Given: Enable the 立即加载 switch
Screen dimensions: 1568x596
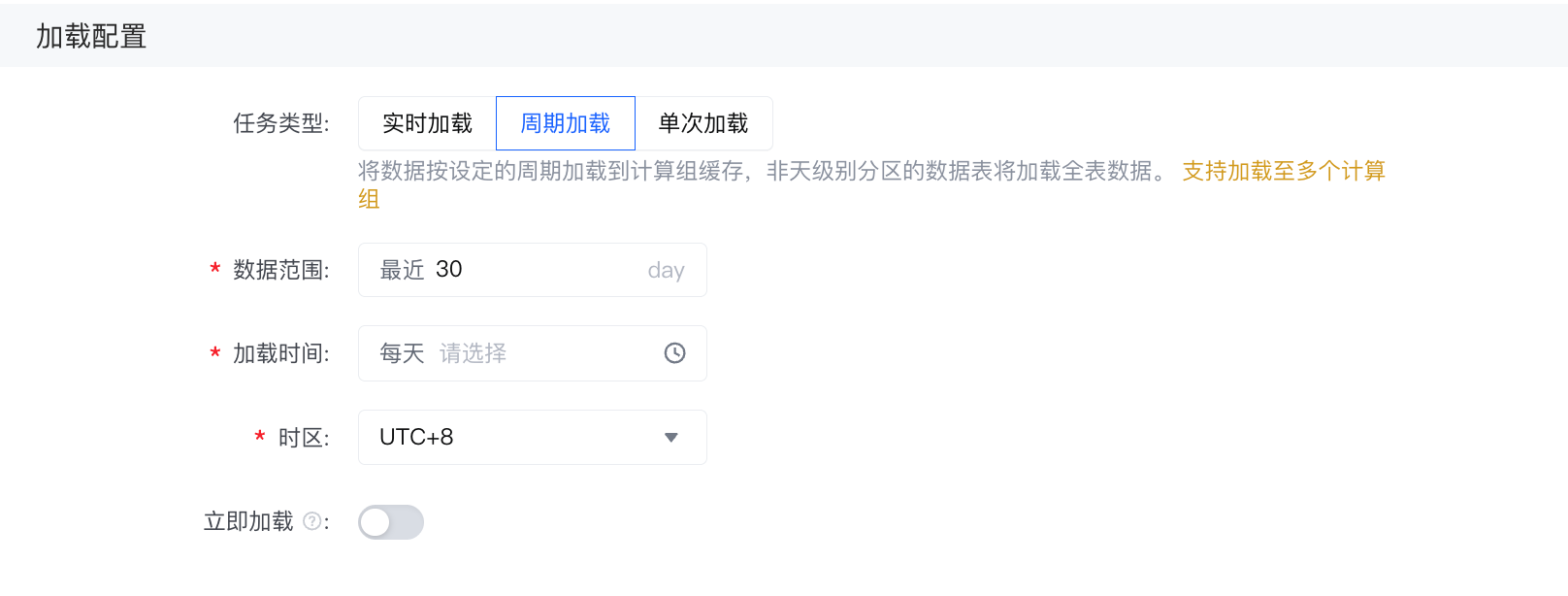Looking at the screenshot, I should (391, 522).
